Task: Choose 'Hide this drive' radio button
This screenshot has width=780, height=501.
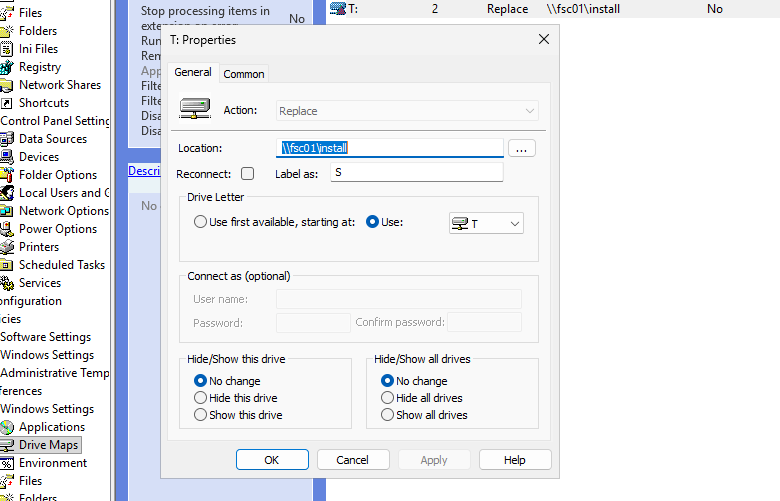Action: [201, 398]
